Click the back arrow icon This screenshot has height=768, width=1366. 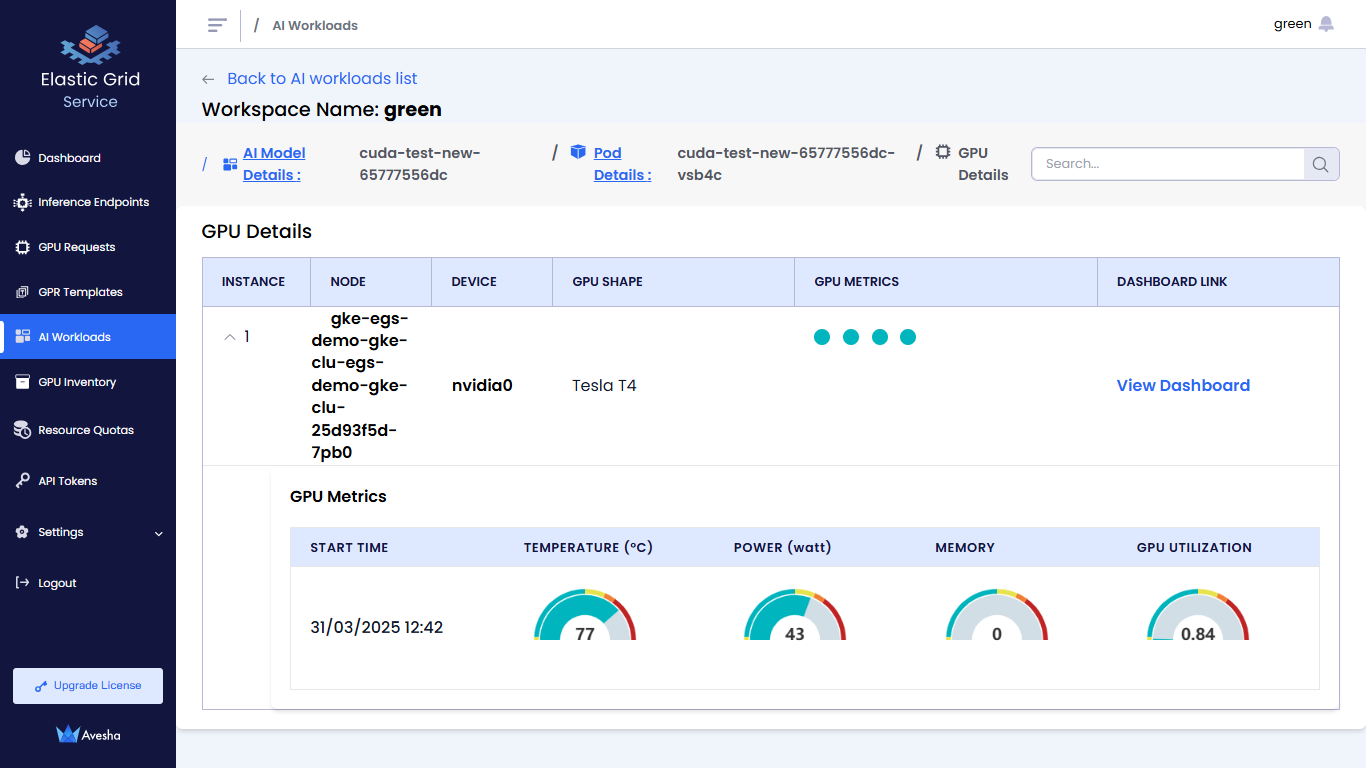click(208, 79)
